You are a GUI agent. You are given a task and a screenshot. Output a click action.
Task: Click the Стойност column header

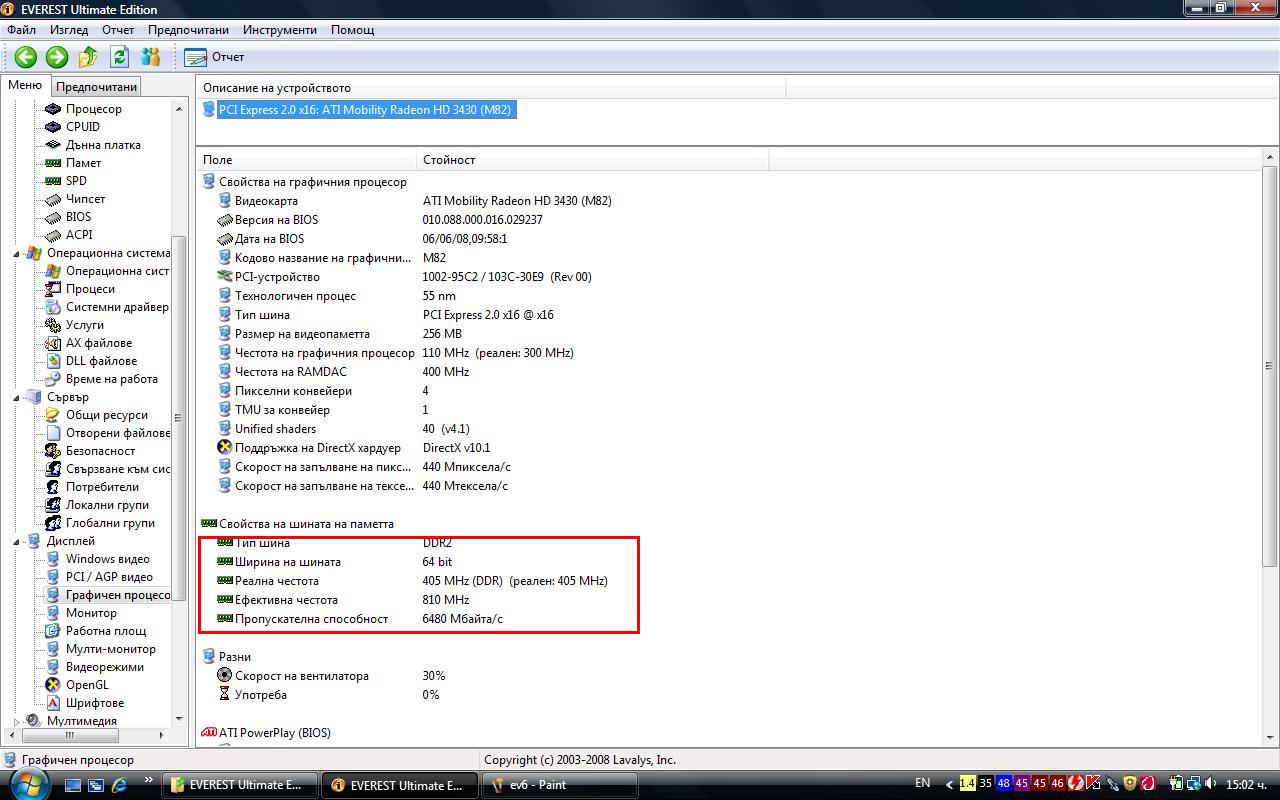[x=592, y=160]
